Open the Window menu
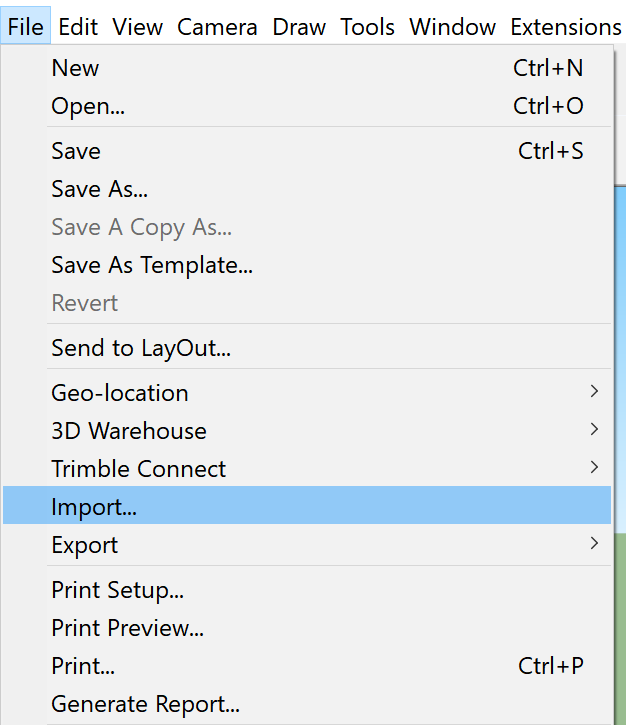626x725 pixels. (452, 27)
